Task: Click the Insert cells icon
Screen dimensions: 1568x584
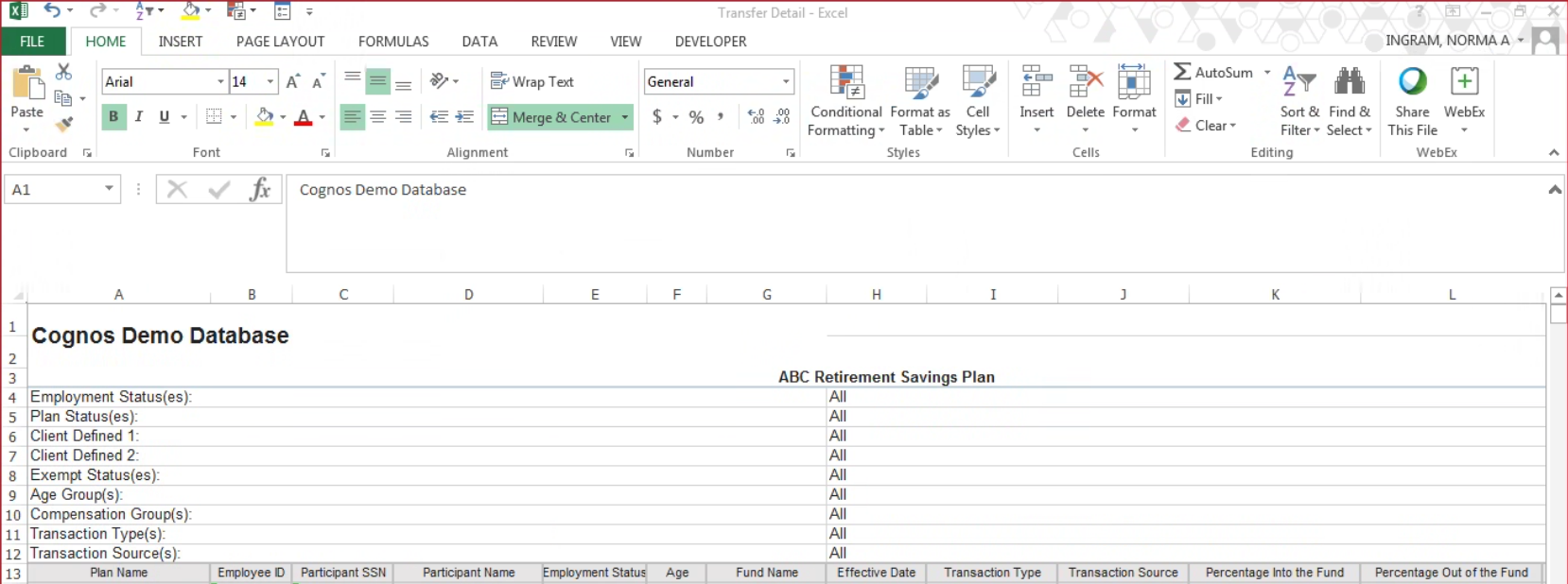Action: [x=1037, y=82]
